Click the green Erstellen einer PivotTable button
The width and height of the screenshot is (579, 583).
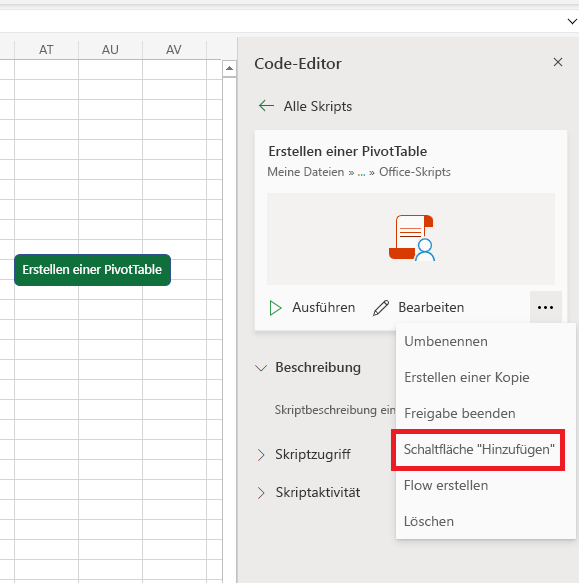(92, 270)
